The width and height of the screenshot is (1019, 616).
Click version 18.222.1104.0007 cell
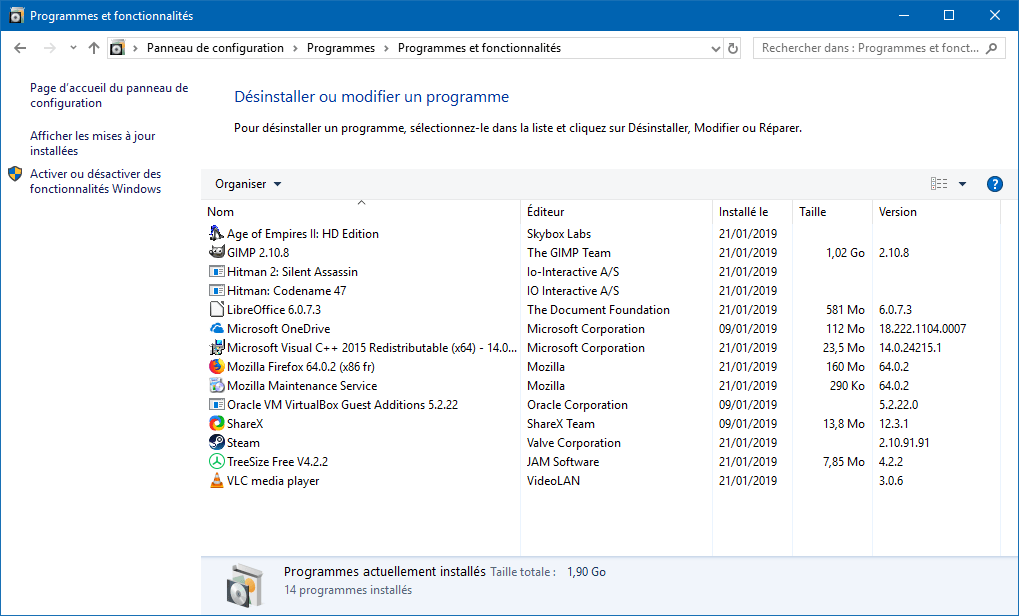[x=922, y=329]
